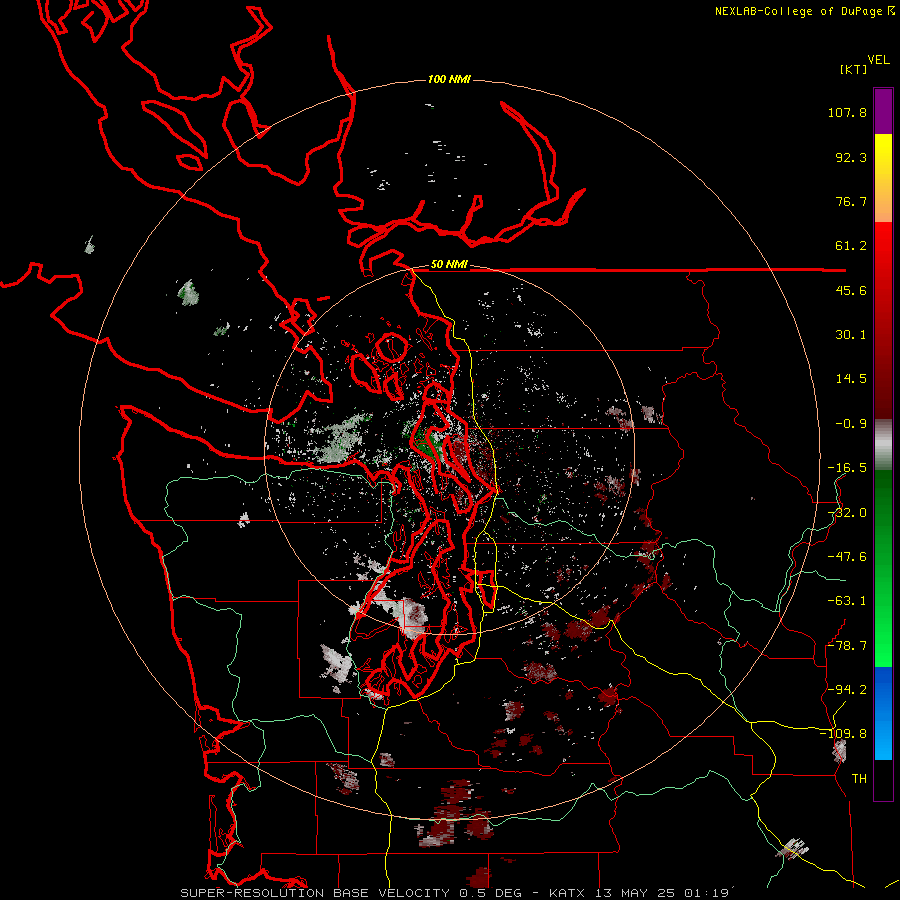Click the 50 NMI range ring label
This screenshot has height=900, width=900.
click(449, 264)
